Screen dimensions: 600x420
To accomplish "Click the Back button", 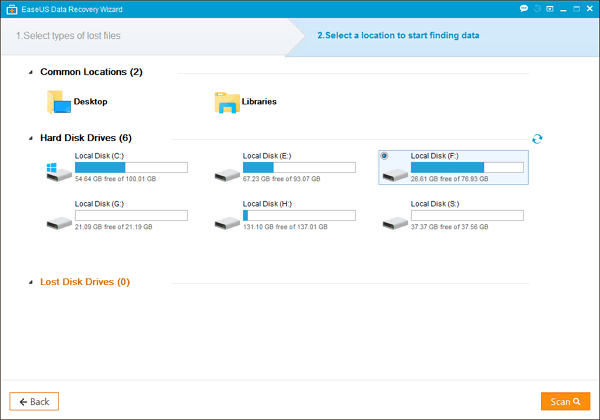I will 34,401.
